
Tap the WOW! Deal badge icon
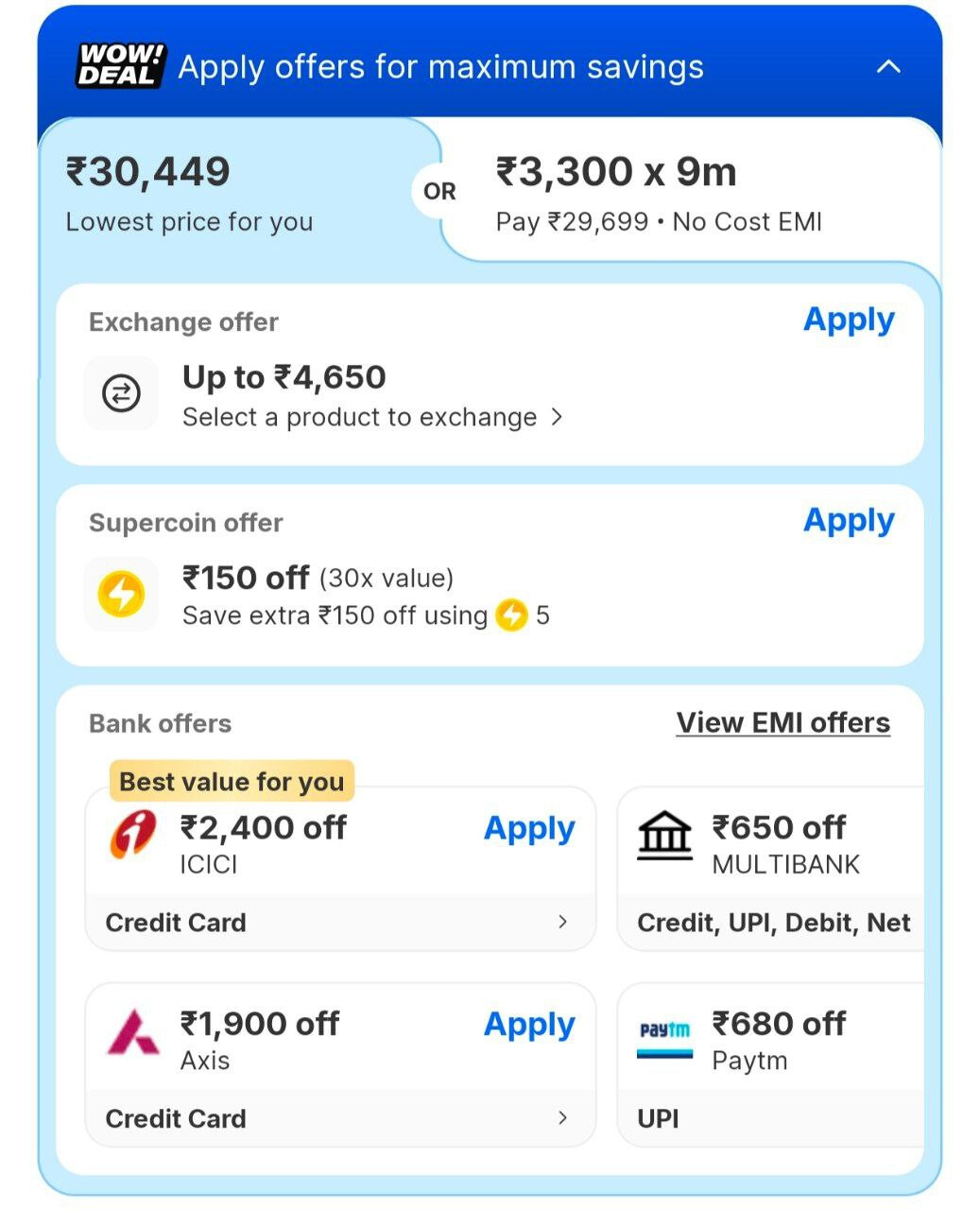coord(120,66)
